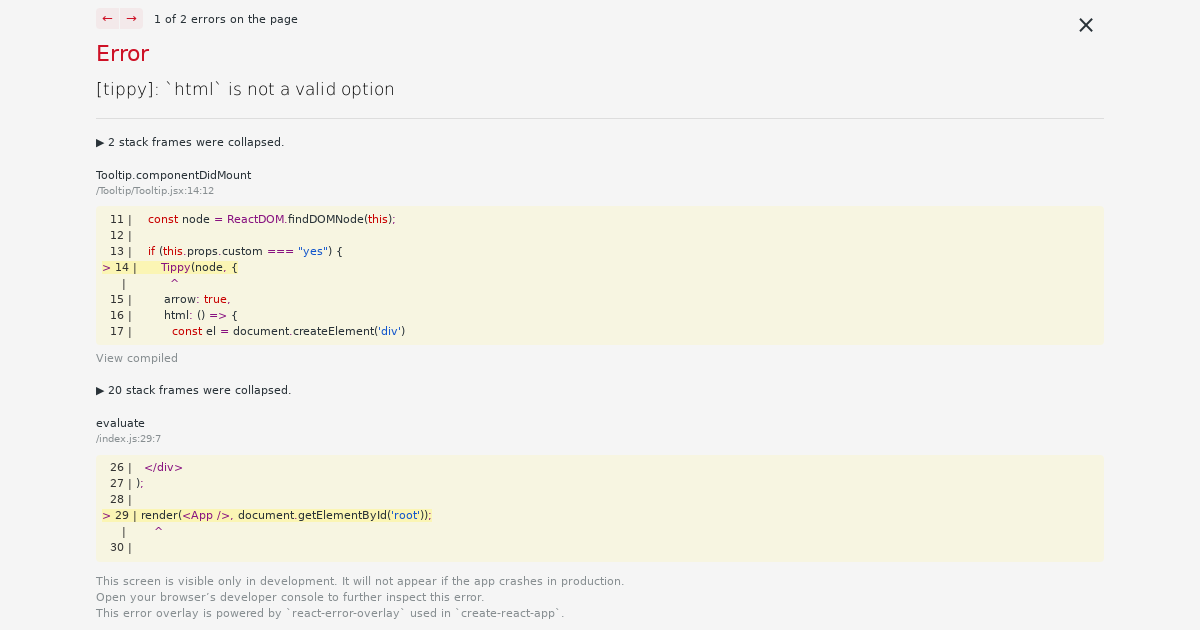Click the tippy html error message
1200x630 pixels.
[x=245, y=88]
